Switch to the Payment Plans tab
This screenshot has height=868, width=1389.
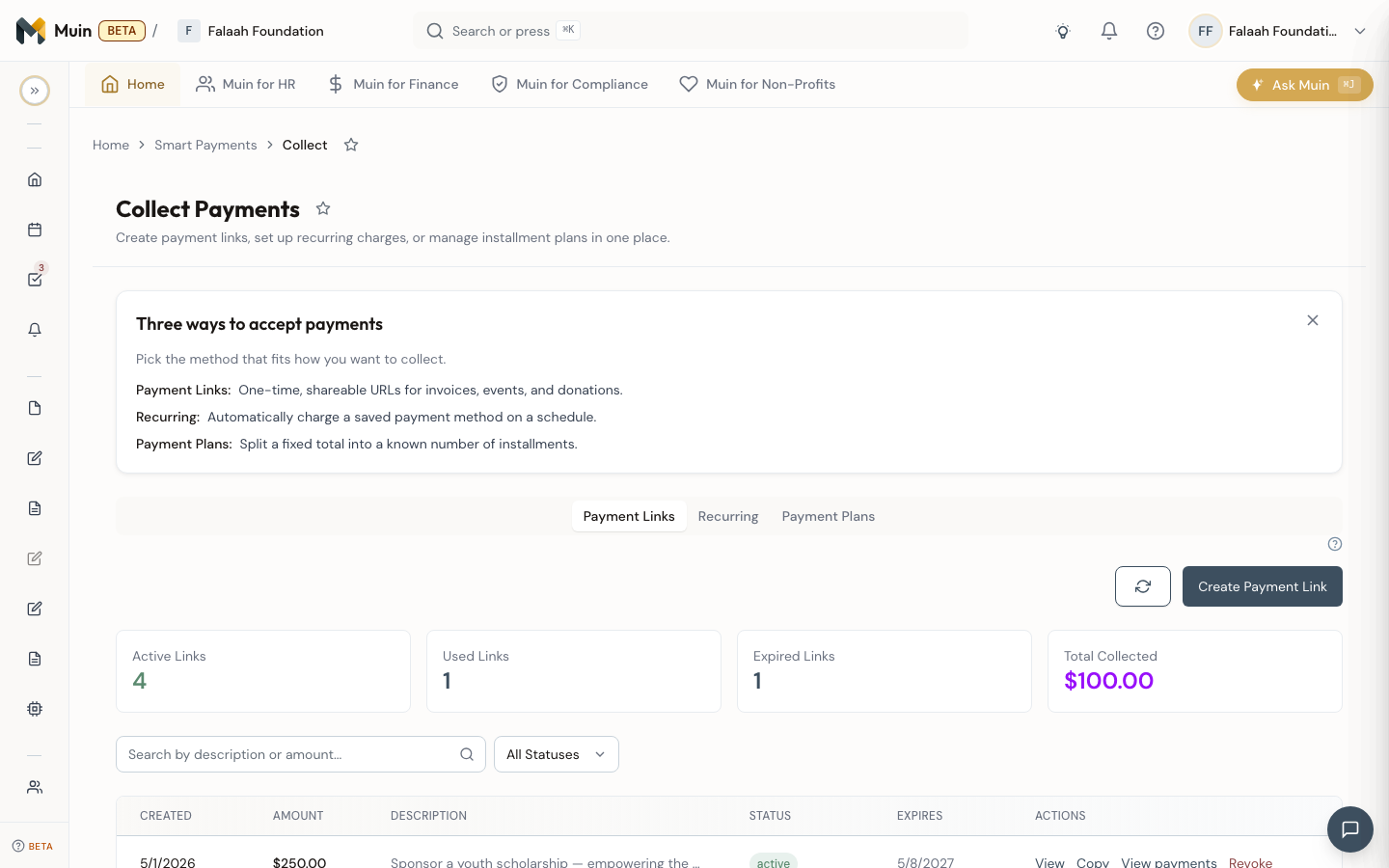[829, 516]
